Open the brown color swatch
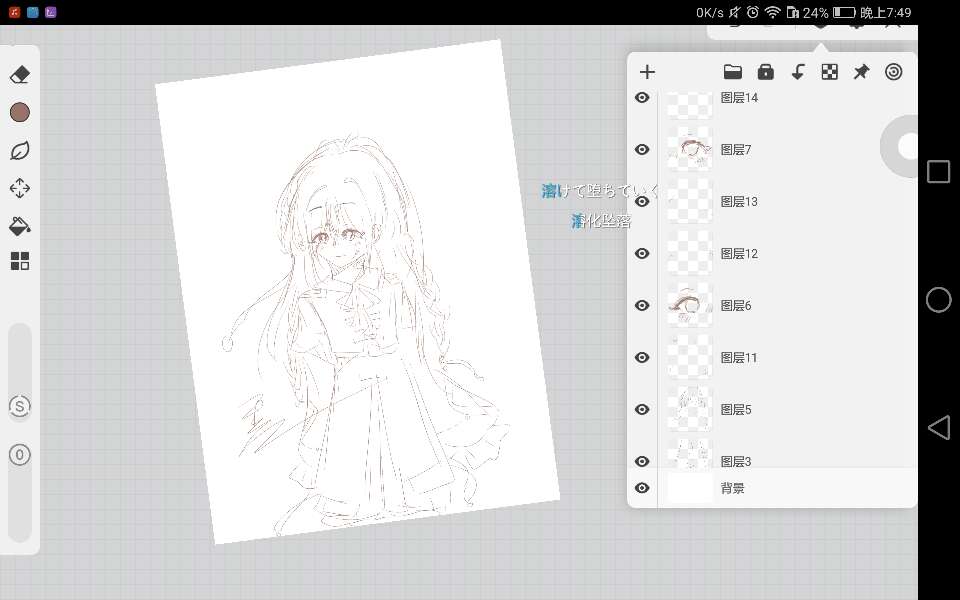960x600 pixels. coord(20,112)
